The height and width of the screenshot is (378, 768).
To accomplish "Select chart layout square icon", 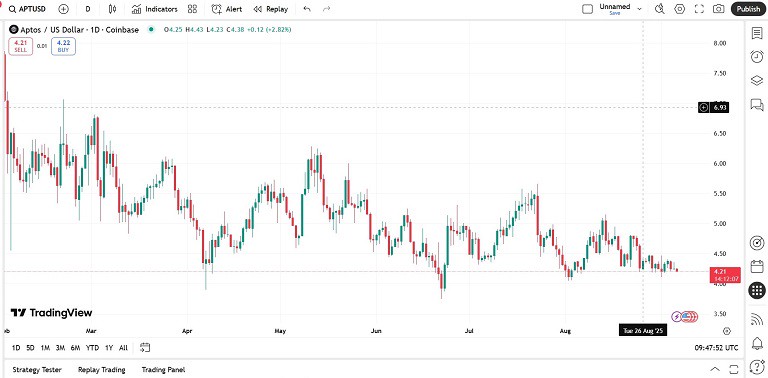I will point(587,9).
